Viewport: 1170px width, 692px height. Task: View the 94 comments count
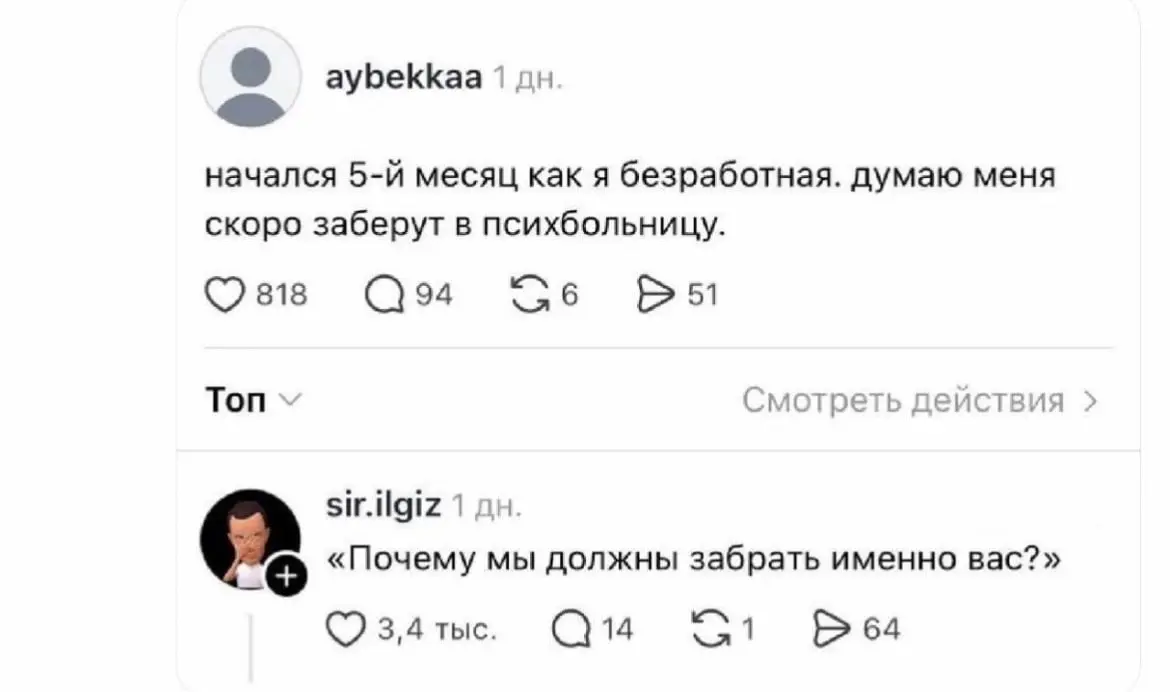coord(432,293)
